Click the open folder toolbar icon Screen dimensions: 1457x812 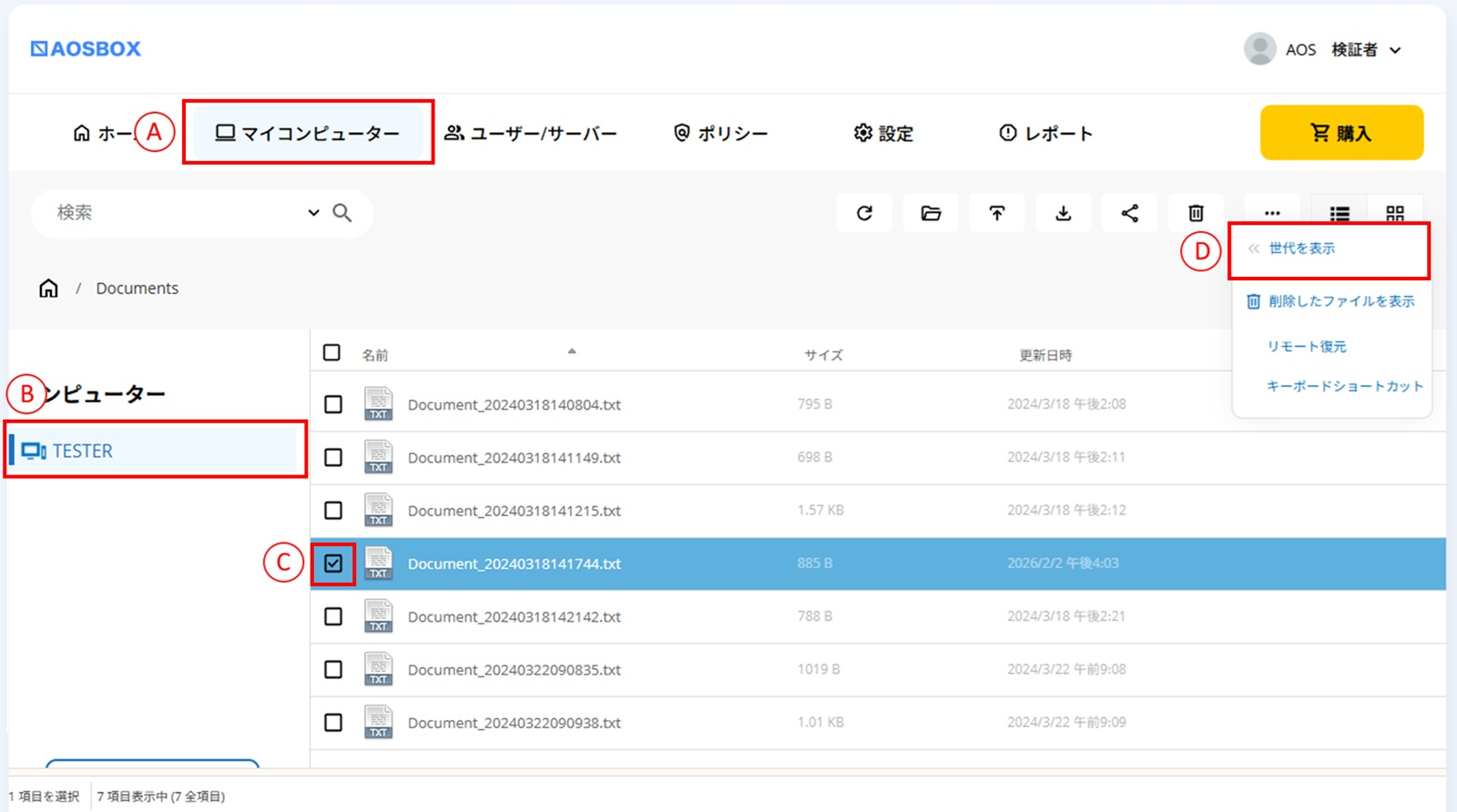[x=931, y=213]
